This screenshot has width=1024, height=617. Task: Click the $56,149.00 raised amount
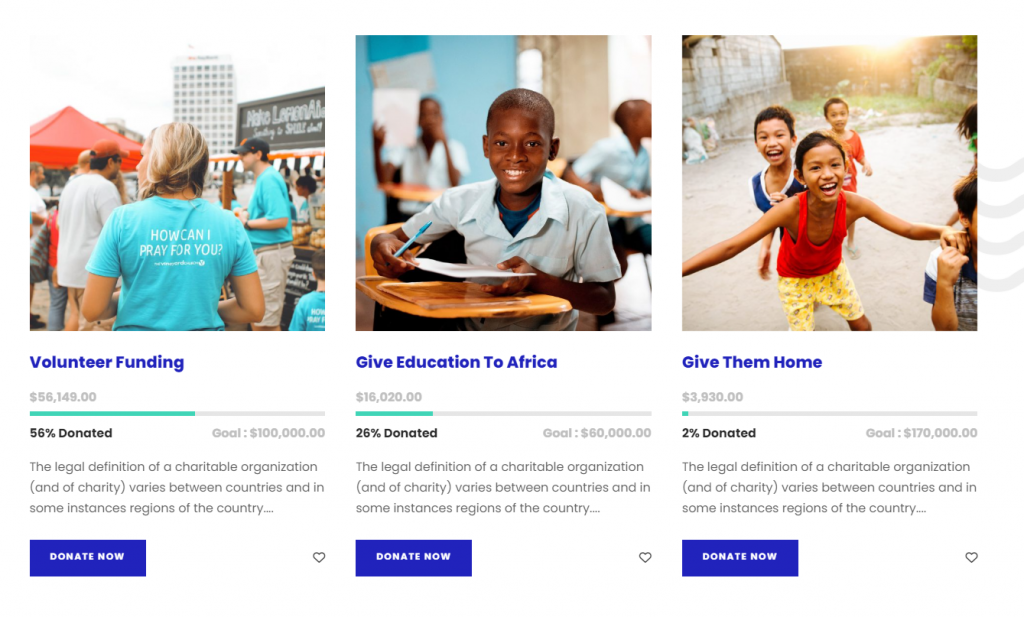pyautogui.click(x=63, y=397)
